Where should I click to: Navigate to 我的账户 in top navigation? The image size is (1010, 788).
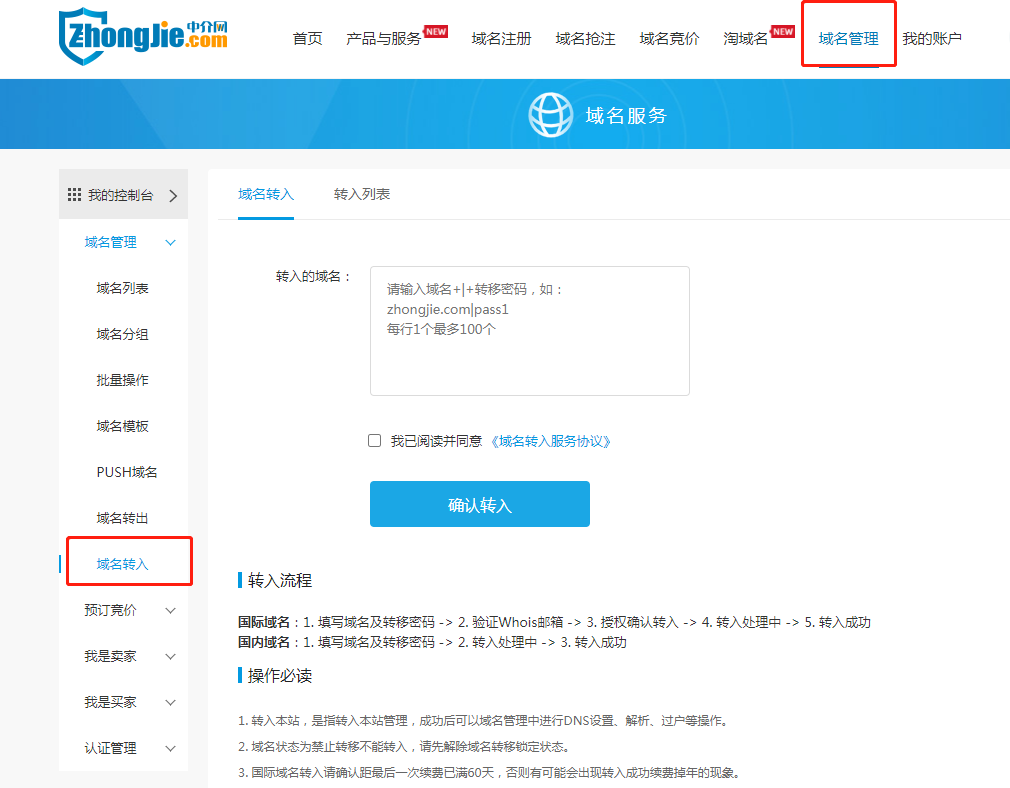pyautogui.click(x=931, y=38)
